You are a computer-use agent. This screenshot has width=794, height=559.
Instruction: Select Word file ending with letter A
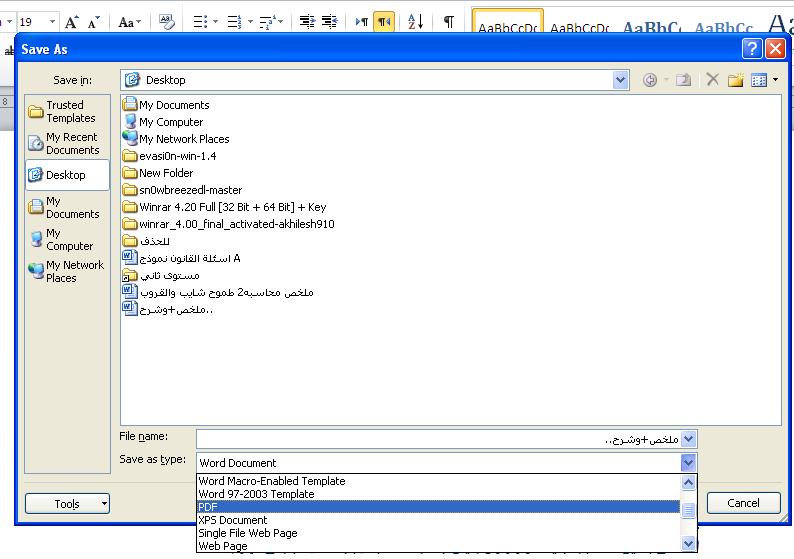182,258
